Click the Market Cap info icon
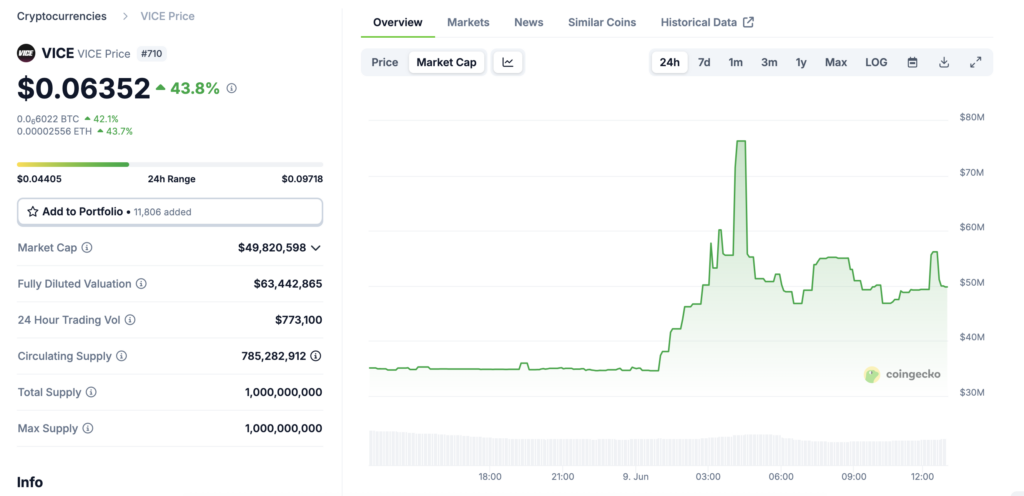Screen dimensions: 1024x496 pyautogui.click(x=87, y=248)
